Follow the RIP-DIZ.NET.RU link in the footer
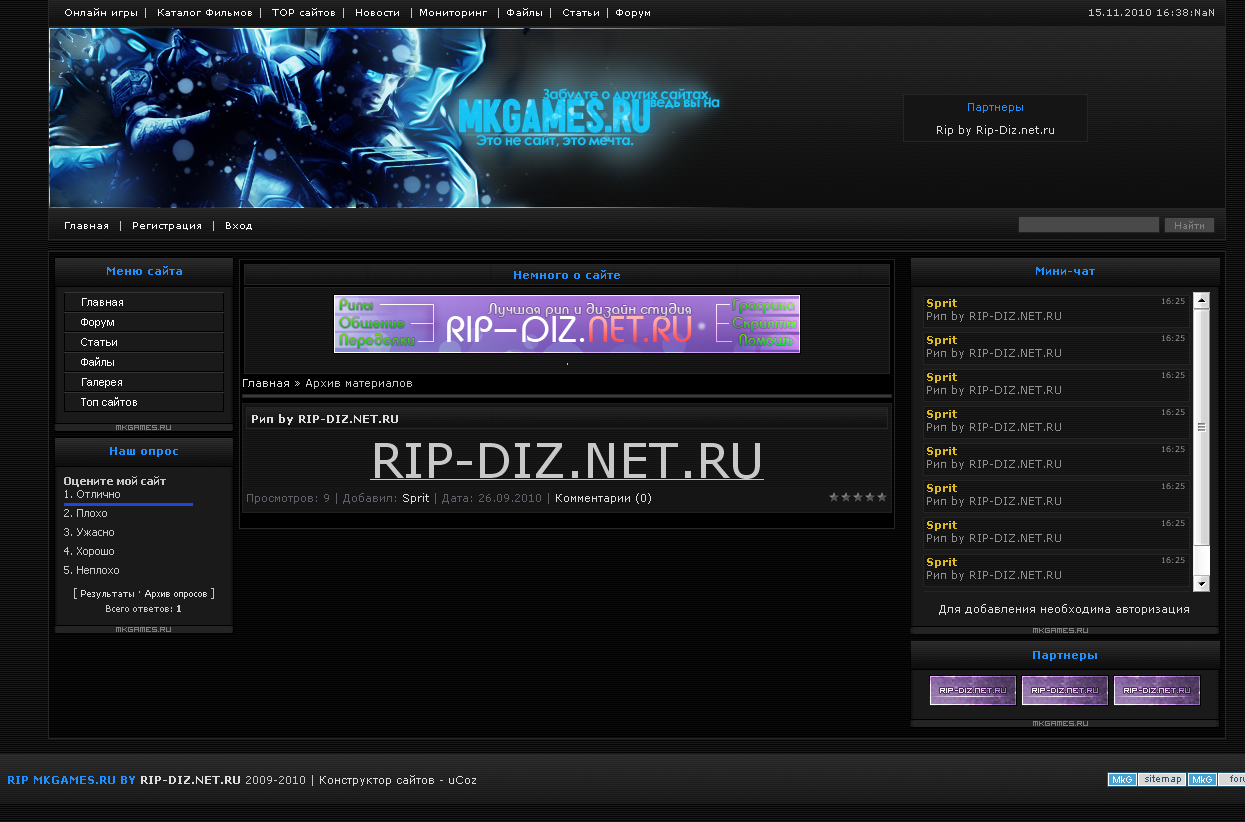 (x=190, y=780)
